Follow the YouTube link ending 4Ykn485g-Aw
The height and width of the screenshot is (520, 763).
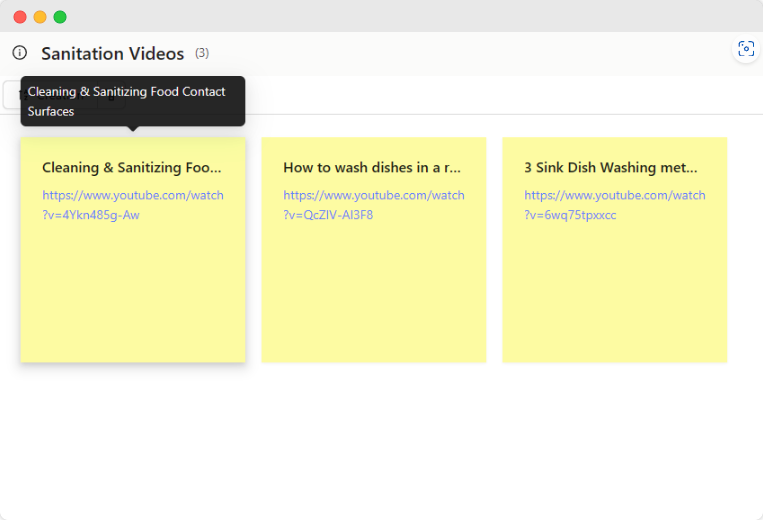click(133, 205)
